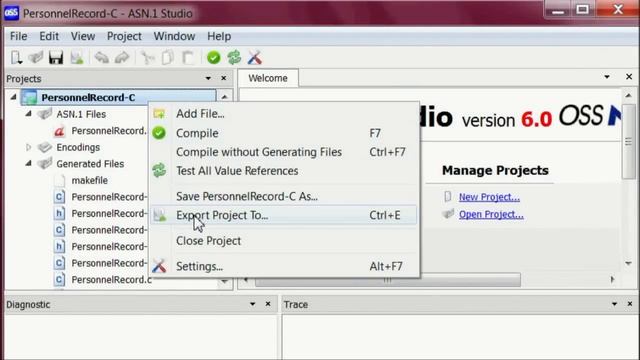Collapse the PersonnelRecord-C project node
The height and width of the screenshot is (360, 640).
[13, 97]
